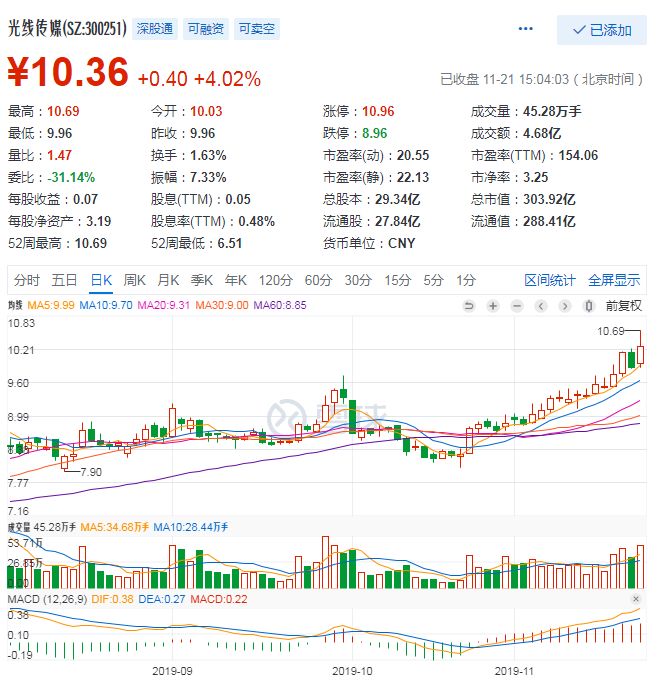The height and width of the screenshot is (681, 657).
Task: Open 区间统计 range statistics
Action: click(550, 280)
